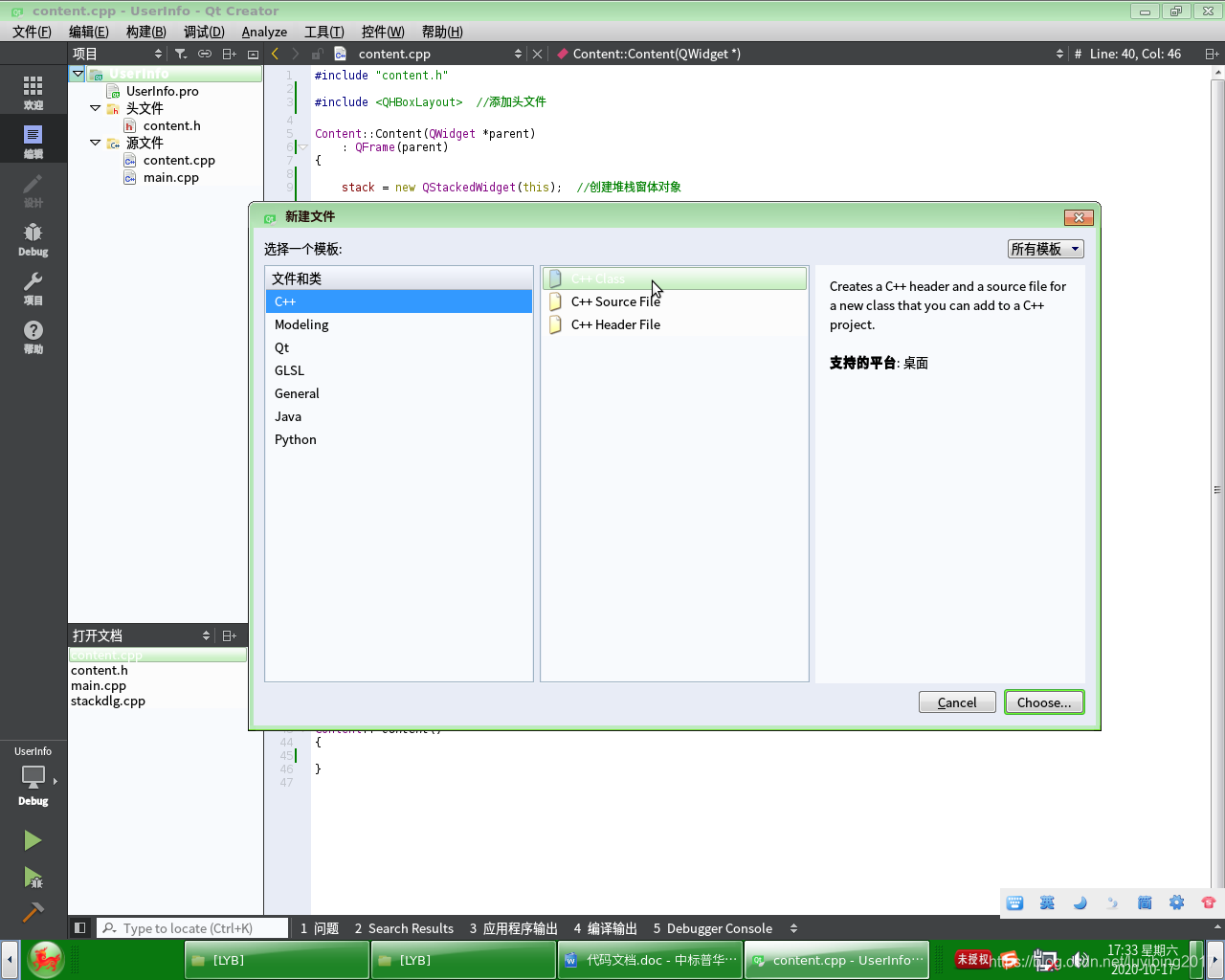The width and height of the screenshot is (1225, 980).
Task: Switch to 代码文档.doc taskbar window
Action: click(x=651, y=960)
